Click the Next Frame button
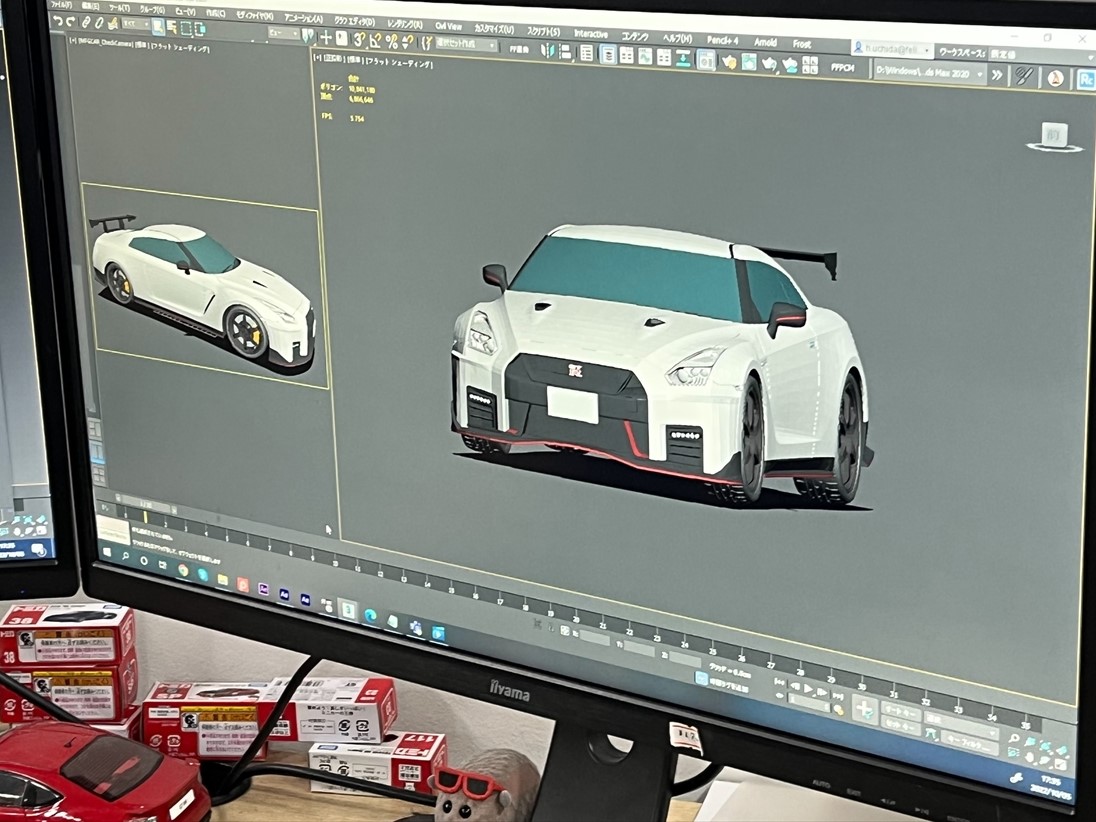Image resolution: width=1096 pixels, height=822 pixels. coord(822,691)
